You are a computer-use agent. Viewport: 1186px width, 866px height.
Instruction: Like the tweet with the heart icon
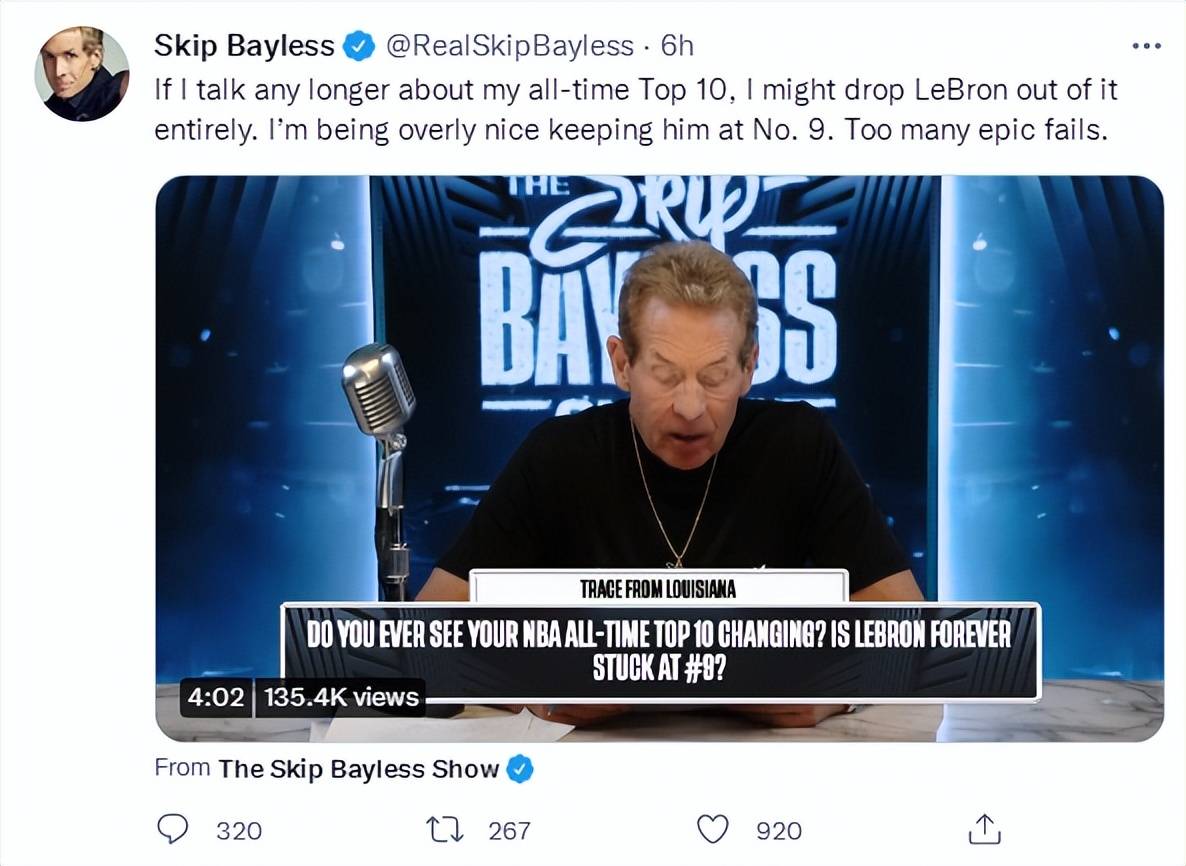click(712, 829)
